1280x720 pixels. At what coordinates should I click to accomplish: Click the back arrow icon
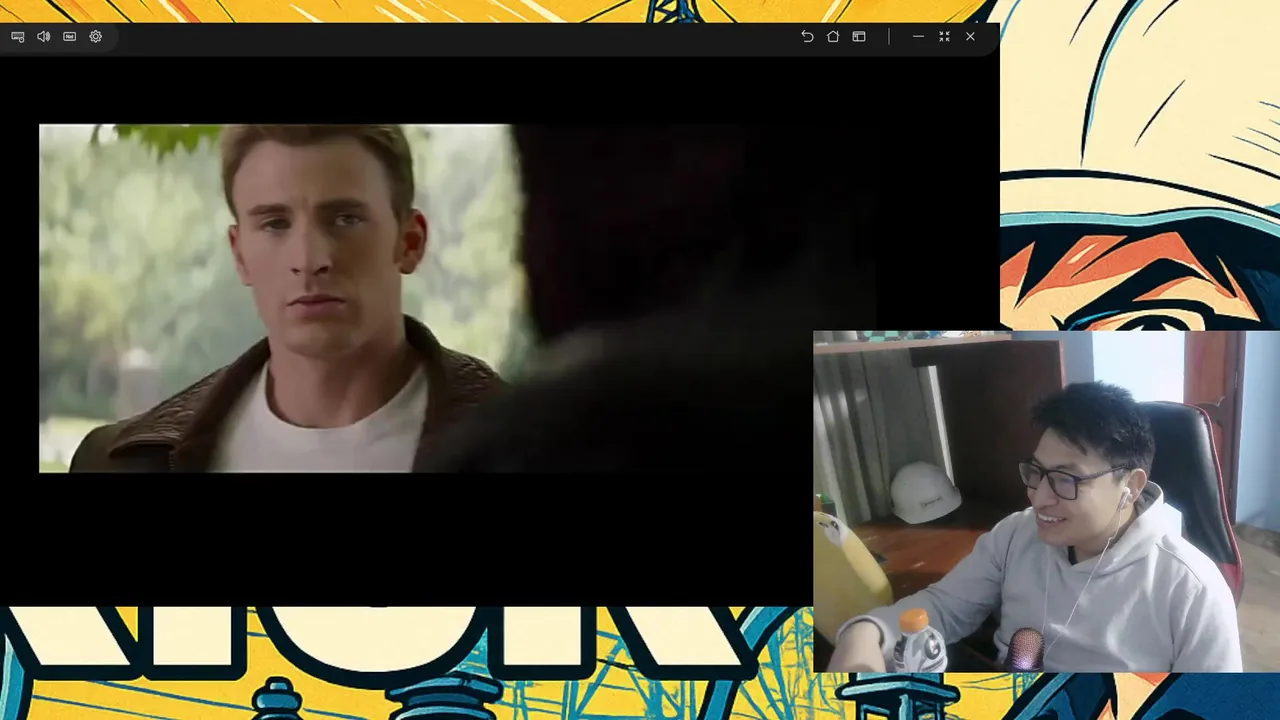coord(807,36)
